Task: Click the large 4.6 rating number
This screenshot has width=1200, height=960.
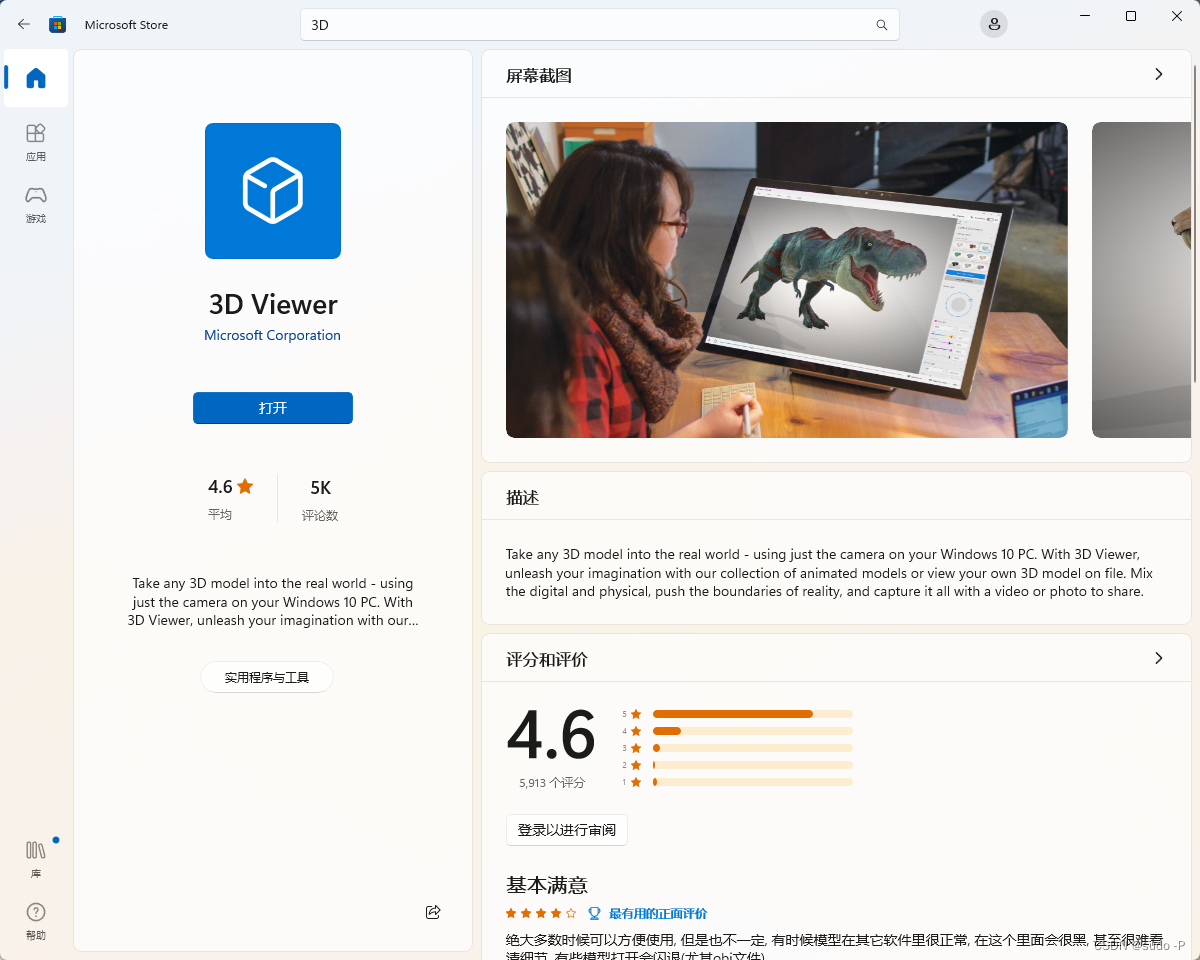Action: [x=551, y=735]
